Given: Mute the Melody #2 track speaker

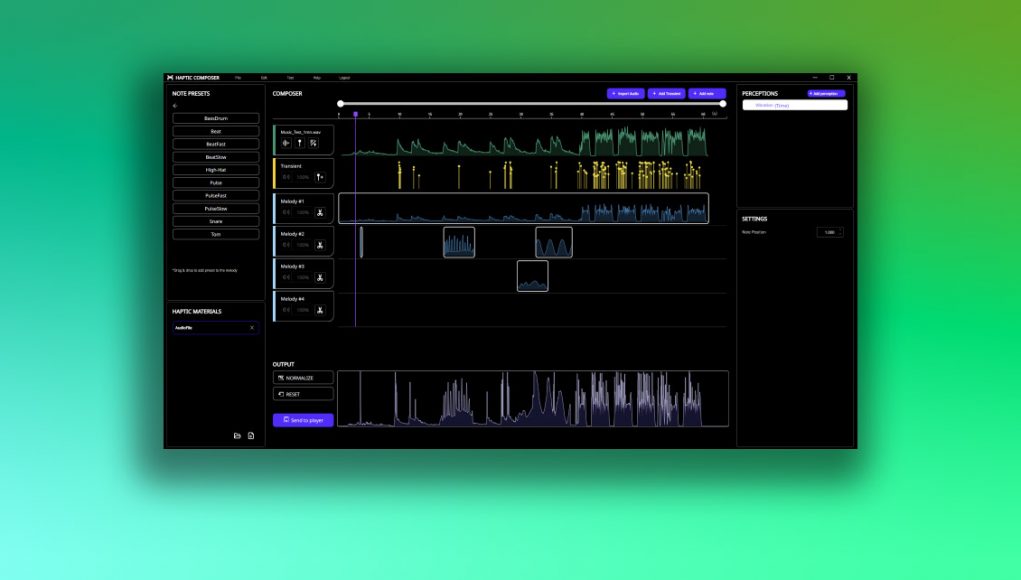Looking at the screenshot, I should tap(286, 245).
